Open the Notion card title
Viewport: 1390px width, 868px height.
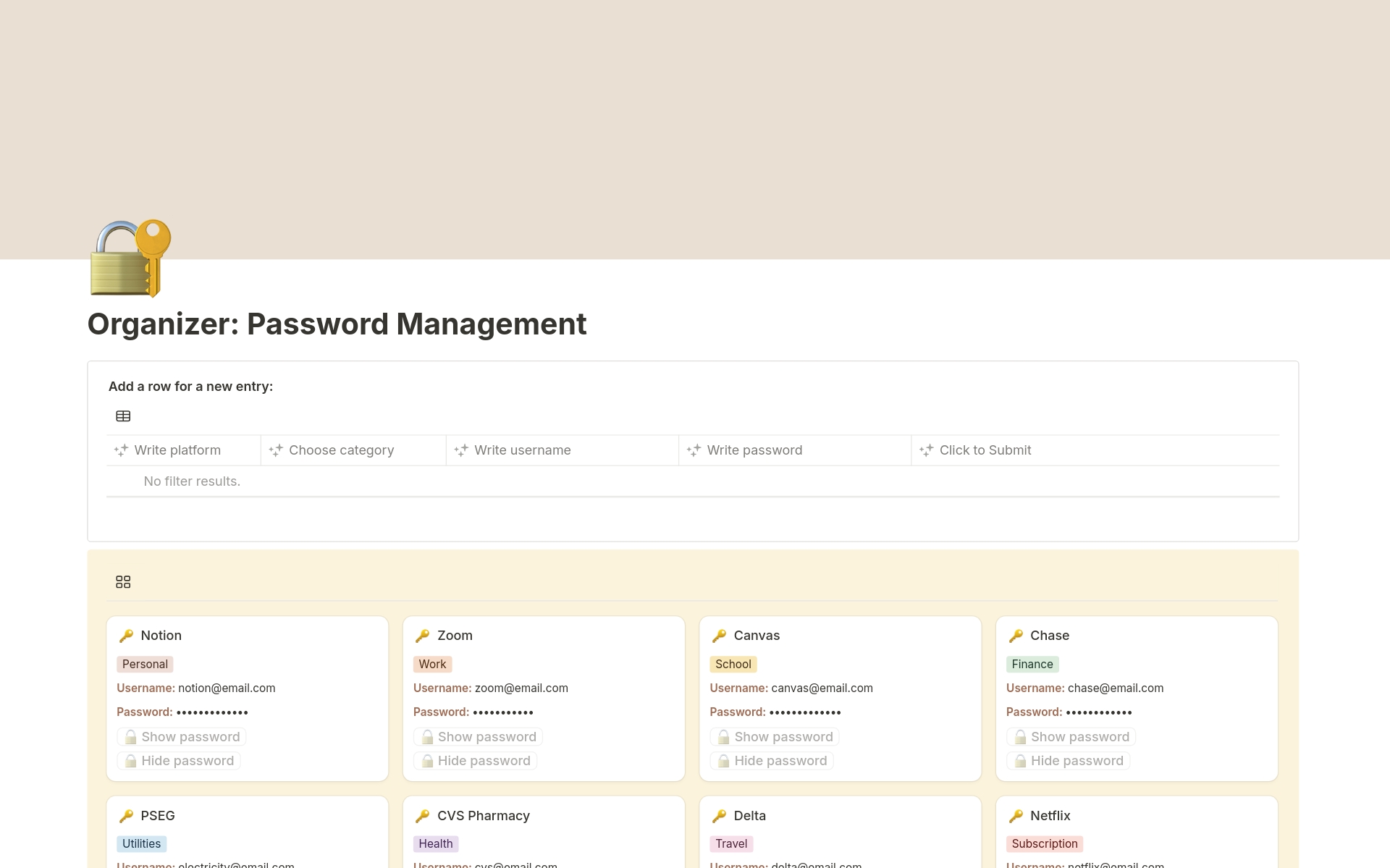click(161, 636)
